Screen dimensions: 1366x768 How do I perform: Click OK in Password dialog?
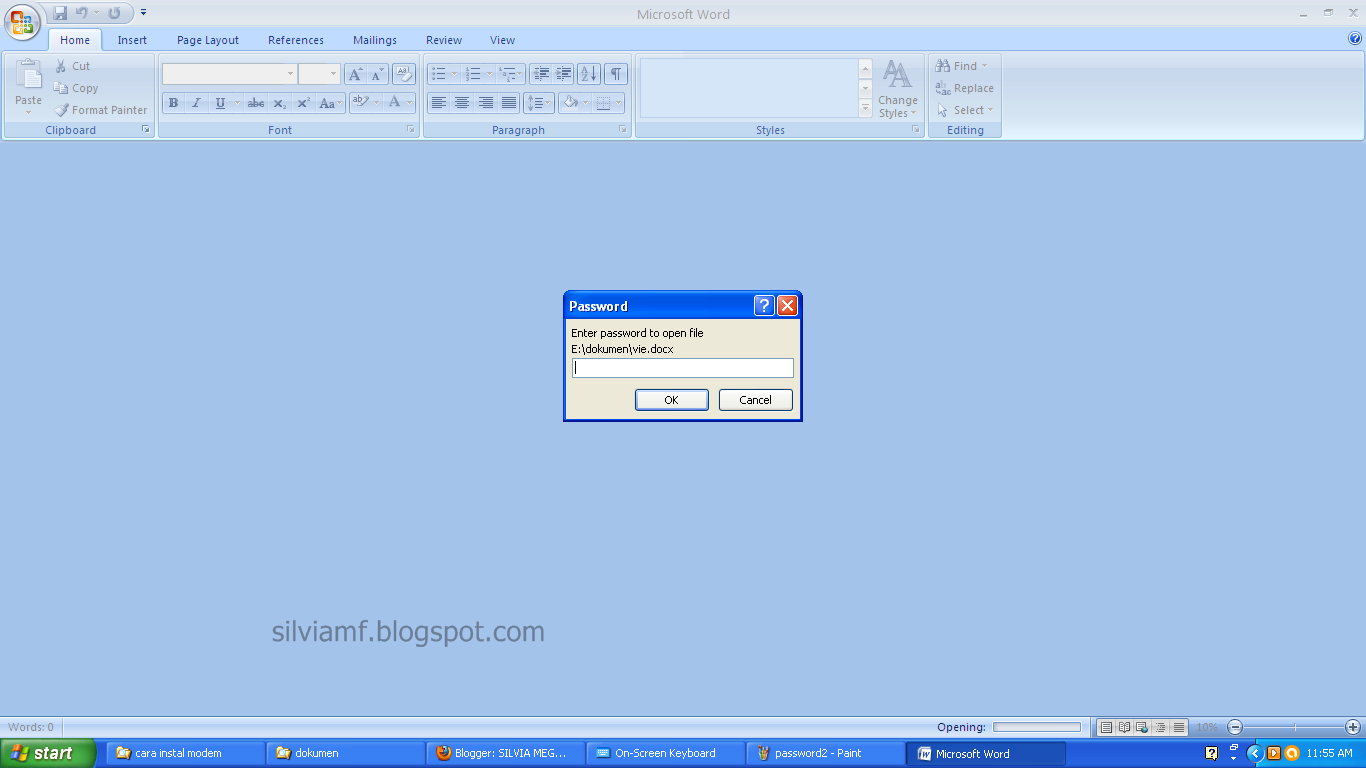[x=672, y=400]
